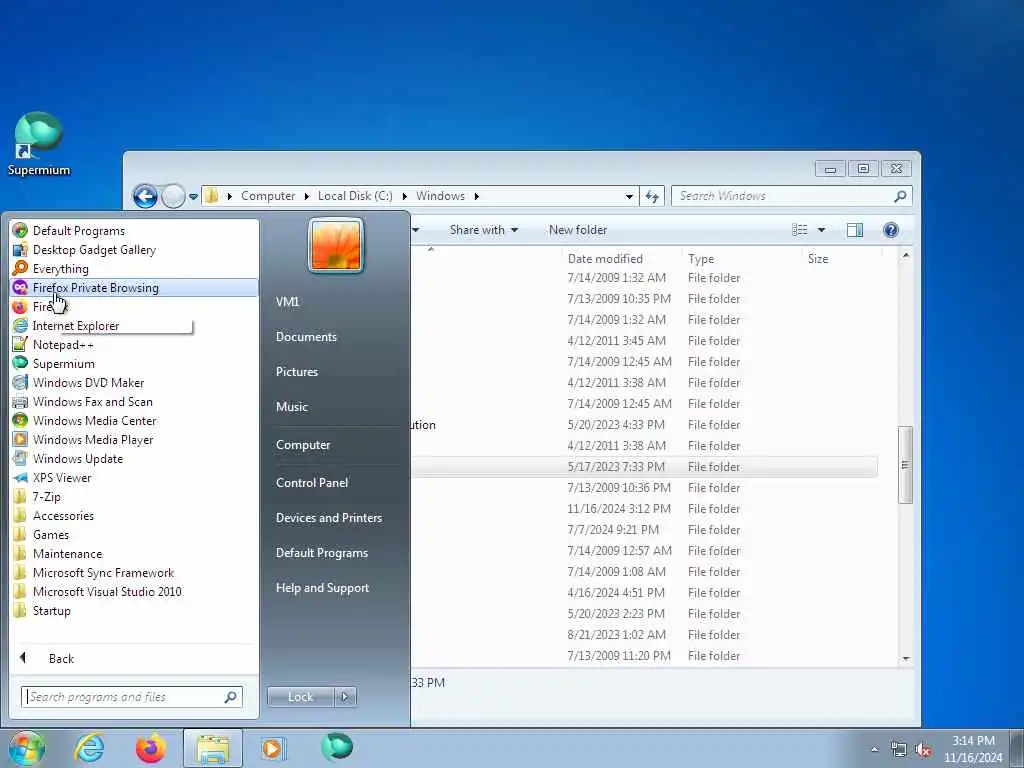The height and width of the screenshot is (768, 1024).
Task: Expand the Accessories folder
Action: [x=63, y=515]
